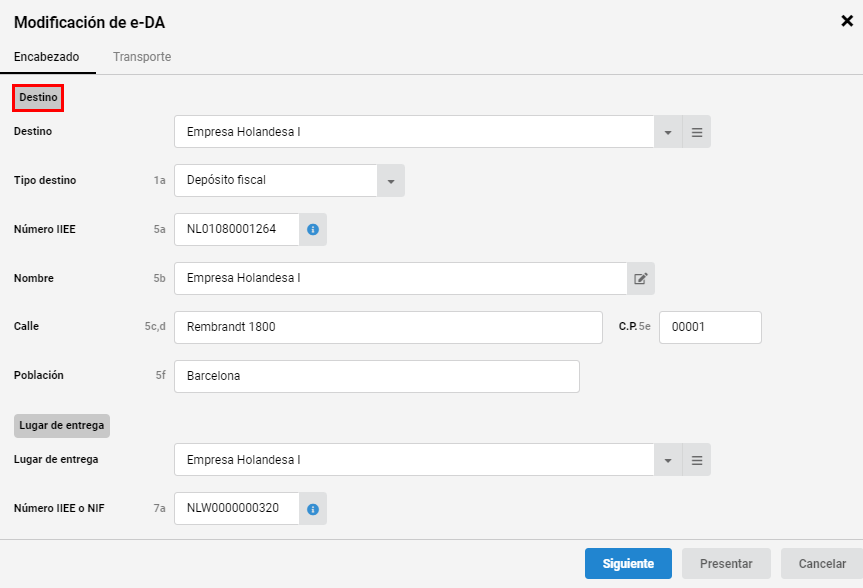Click the Número IIEE o NIF input

click(x=237, y=509)
